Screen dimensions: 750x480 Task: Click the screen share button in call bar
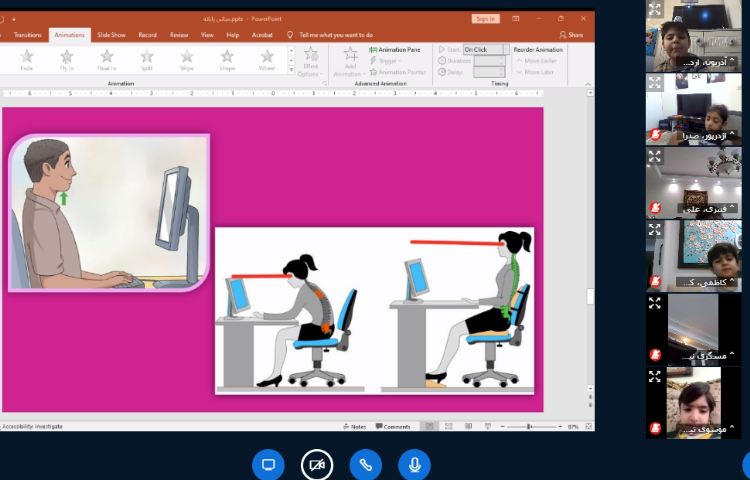[x=268, y=465]
